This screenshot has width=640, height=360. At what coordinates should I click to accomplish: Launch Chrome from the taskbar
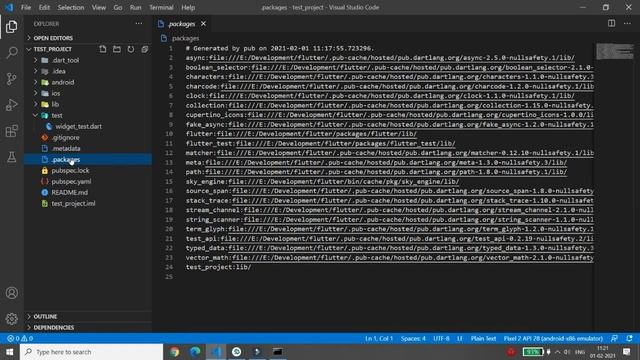175,352
